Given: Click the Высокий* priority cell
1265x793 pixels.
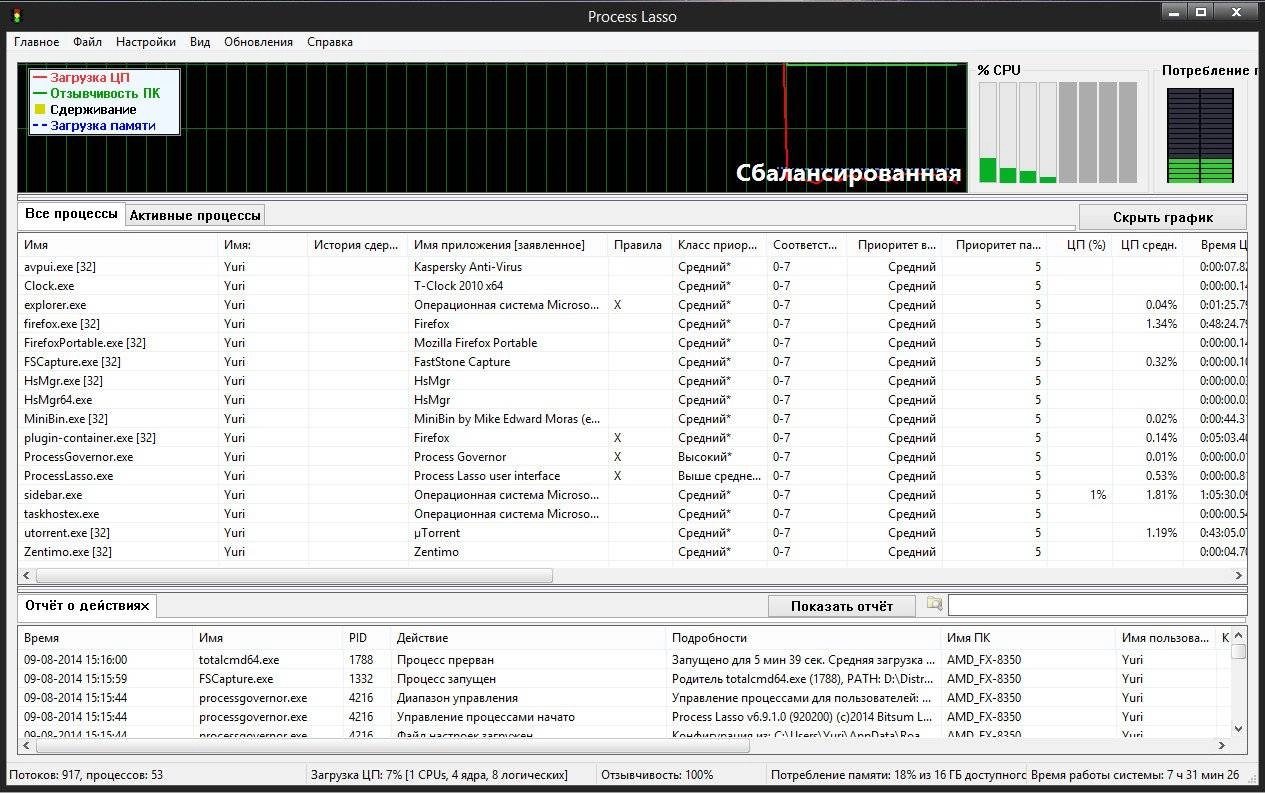Looking at the screenshot, I should (x=704, y=457).
